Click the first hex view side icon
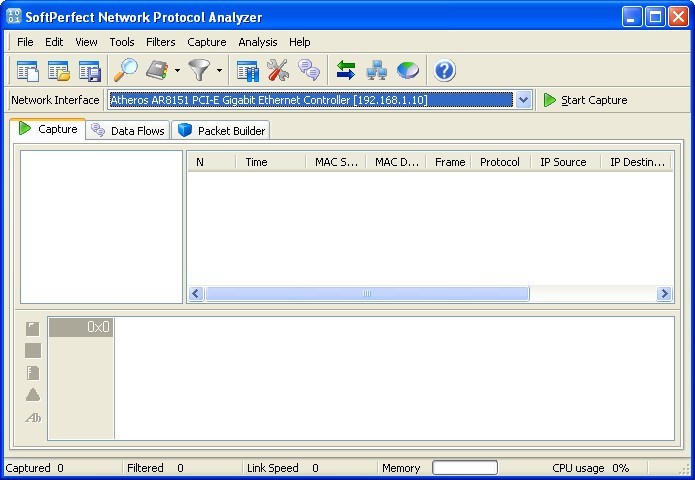The width and height of the screenshot is (695, 480). coord(32,329)
